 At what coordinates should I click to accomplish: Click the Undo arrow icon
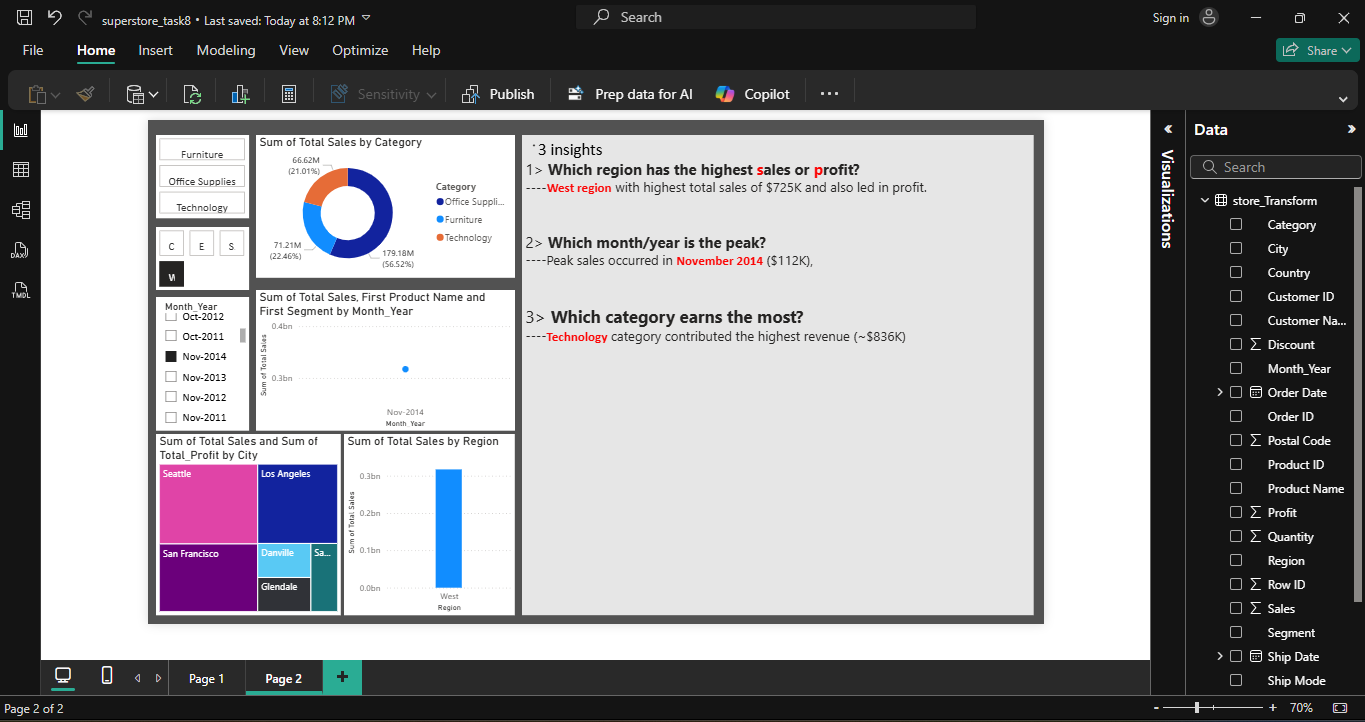[55, 18]
